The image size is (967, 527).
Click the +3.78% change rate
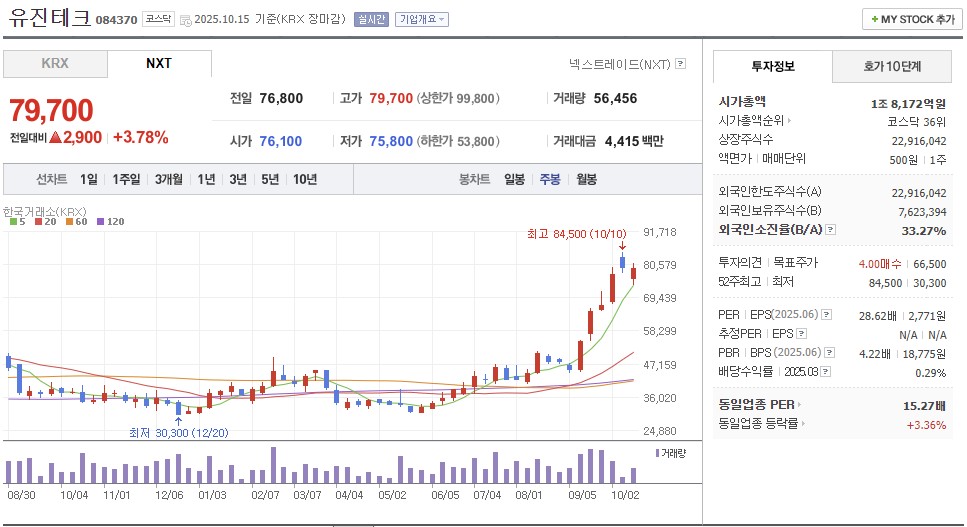coord(141,137)
